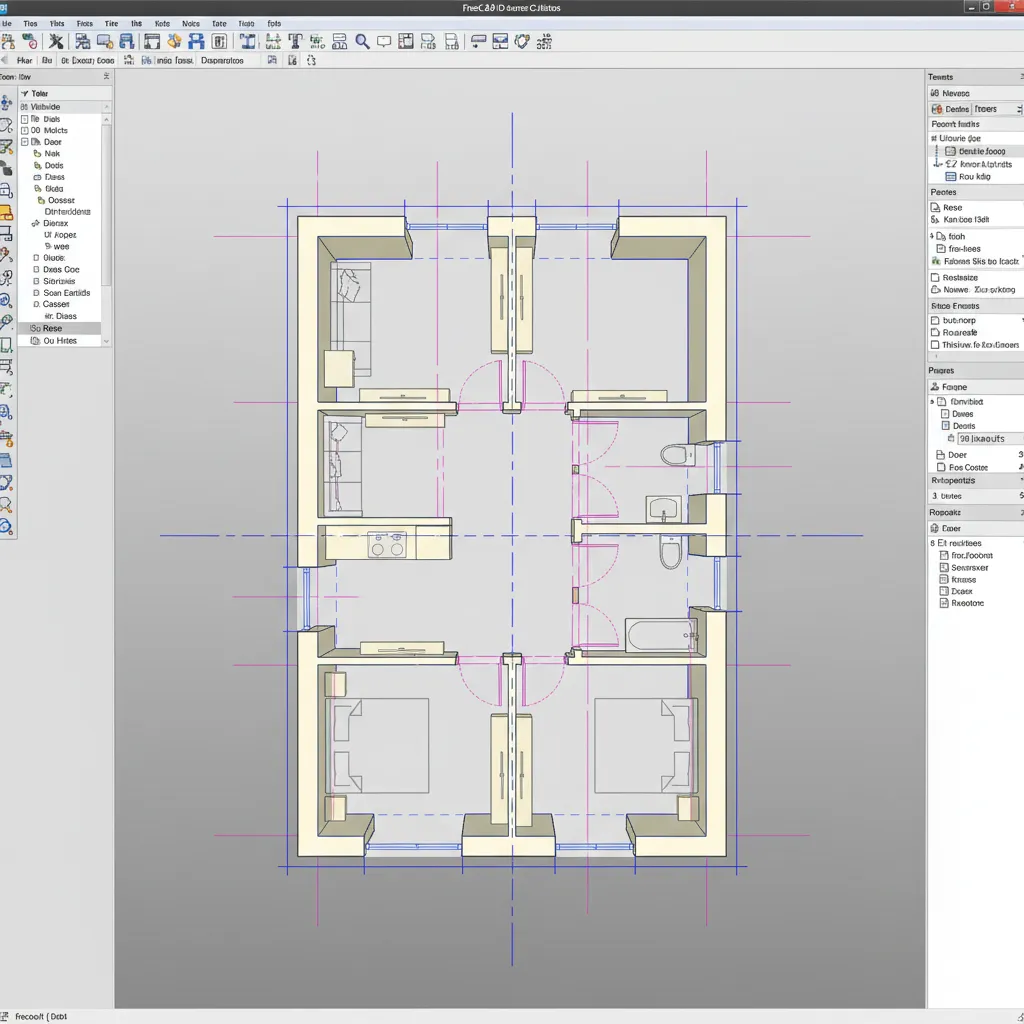
Task: Click the orange parts icon in toolbar
Action: pyautogui.click(x=174, y=42)
